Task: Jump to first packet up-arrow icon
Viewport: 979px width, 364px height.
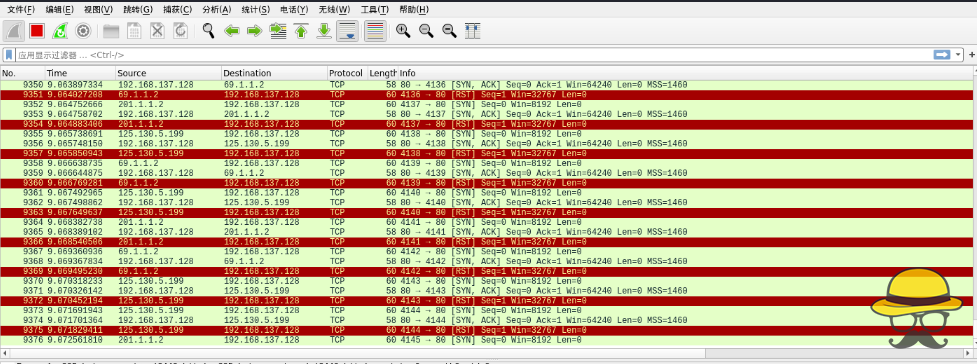Action: [301, 31]
